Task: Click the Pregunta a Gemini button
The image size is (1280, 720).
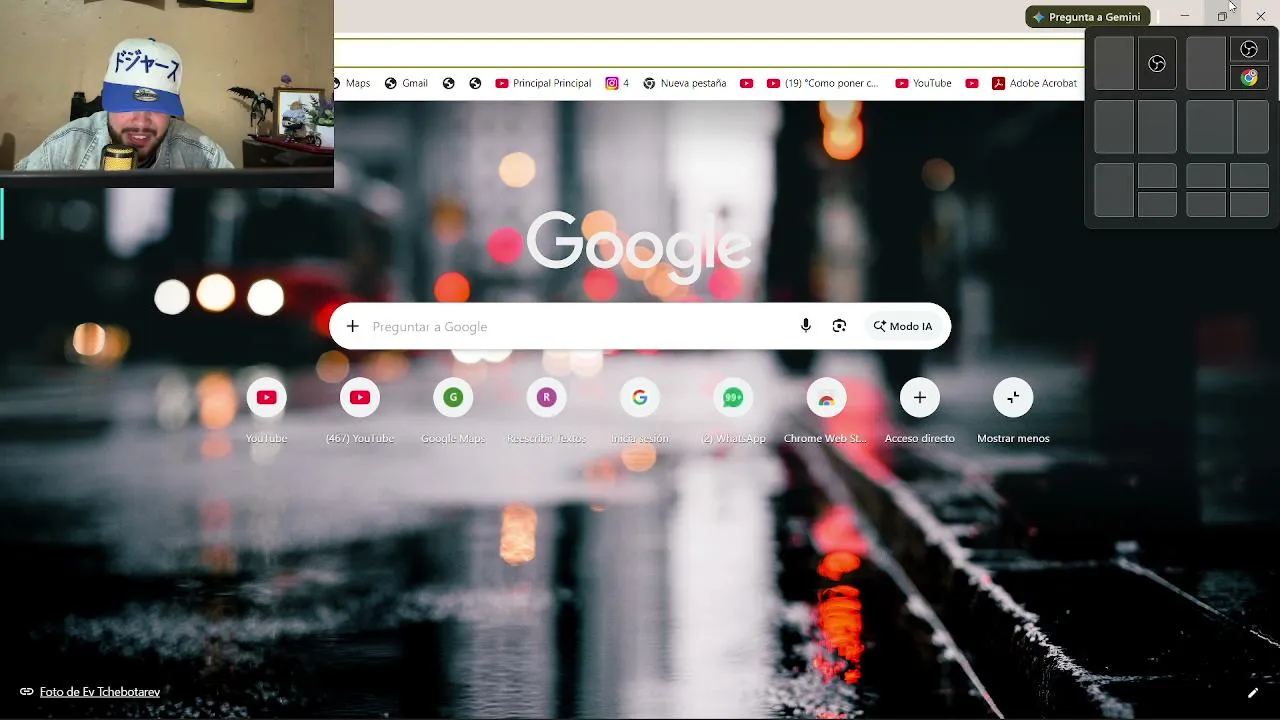Action: tap(1088, 17)
